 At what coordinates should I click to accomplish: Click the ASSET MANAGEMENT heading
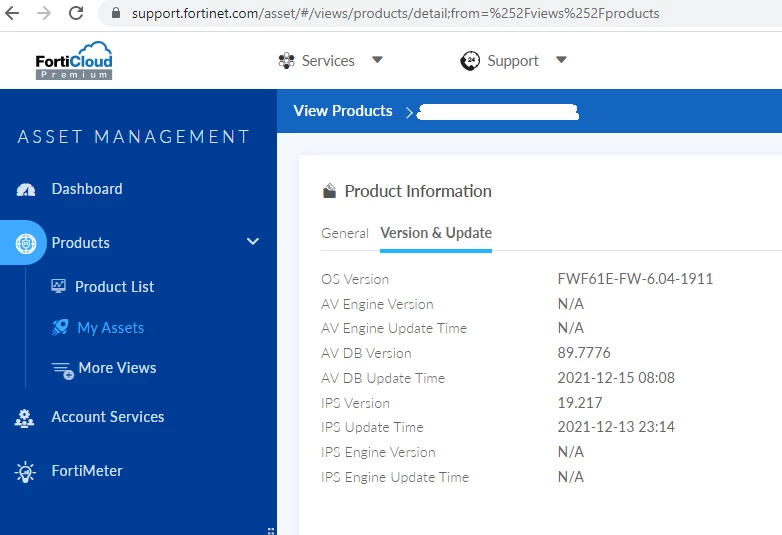pyautogui.click(x=134, y=137)
